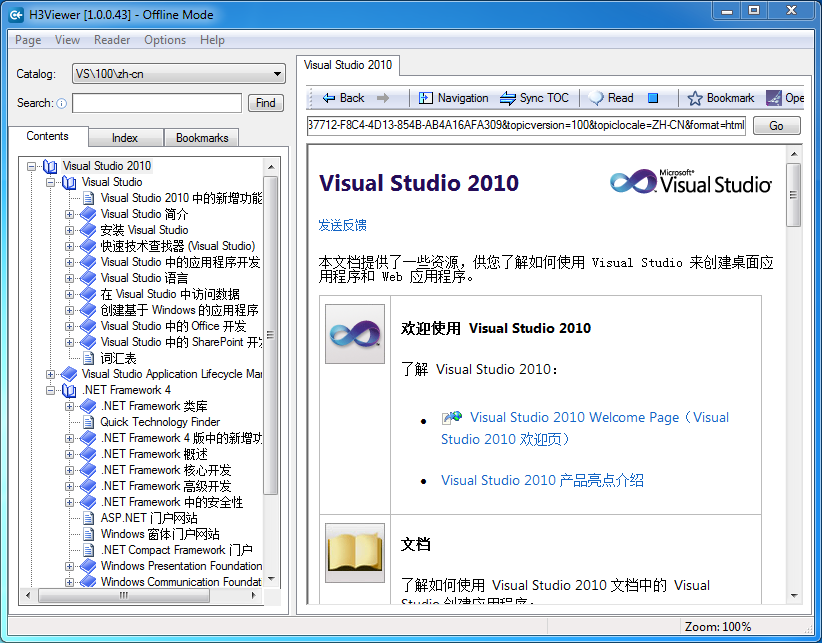Open the Help menu

coord(212,40)
